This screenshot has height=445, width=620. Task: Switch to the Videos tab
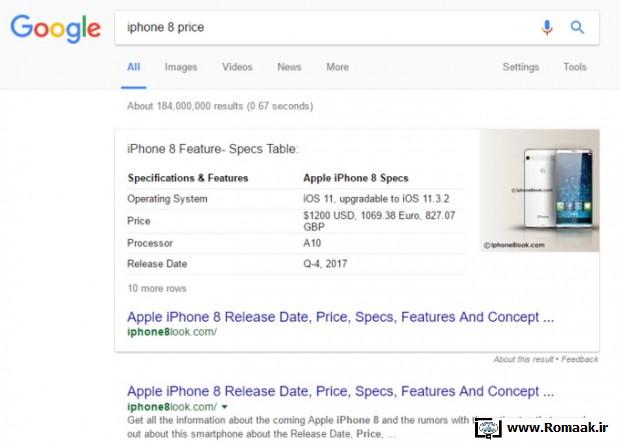click(237, 67)
